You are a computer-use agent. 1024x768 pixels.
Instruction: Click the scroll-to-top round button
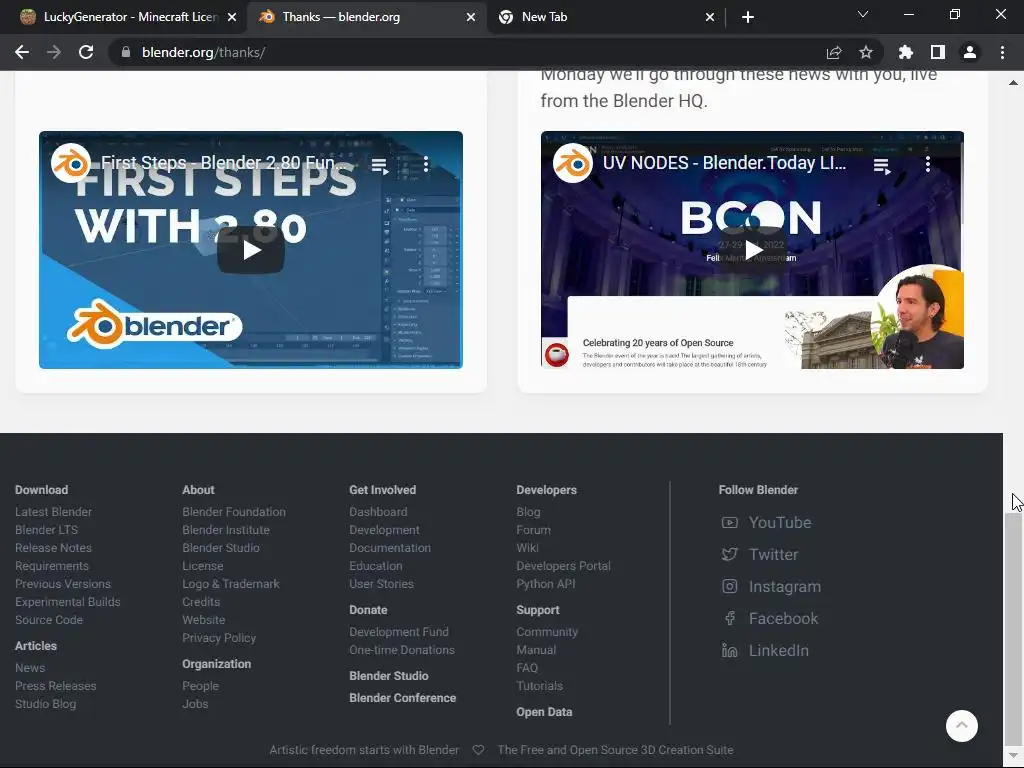coord(962,726)
